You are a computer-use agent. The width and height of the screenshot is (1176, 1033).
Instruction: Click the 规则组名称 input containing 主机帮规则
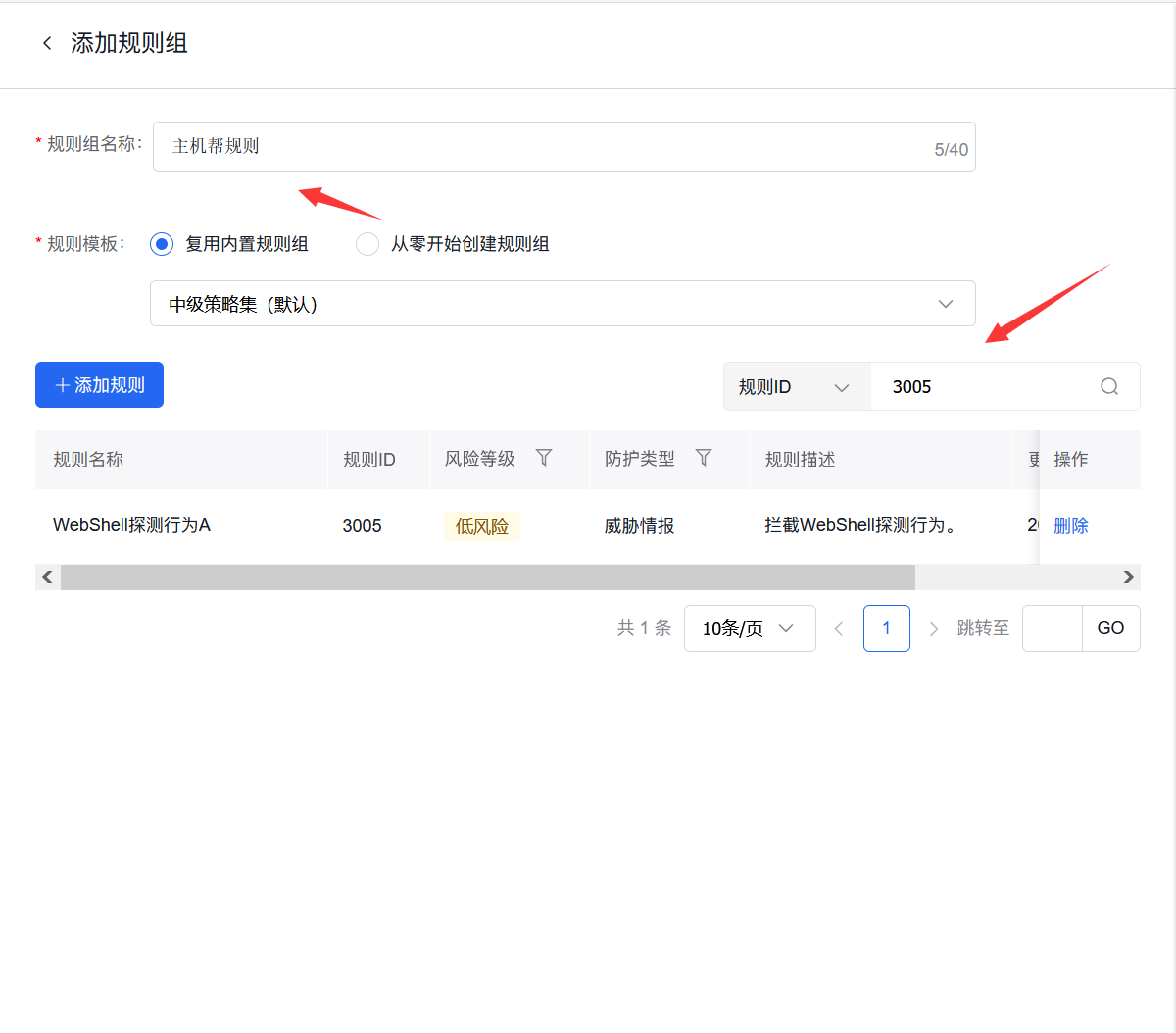[x=563, y=145]
